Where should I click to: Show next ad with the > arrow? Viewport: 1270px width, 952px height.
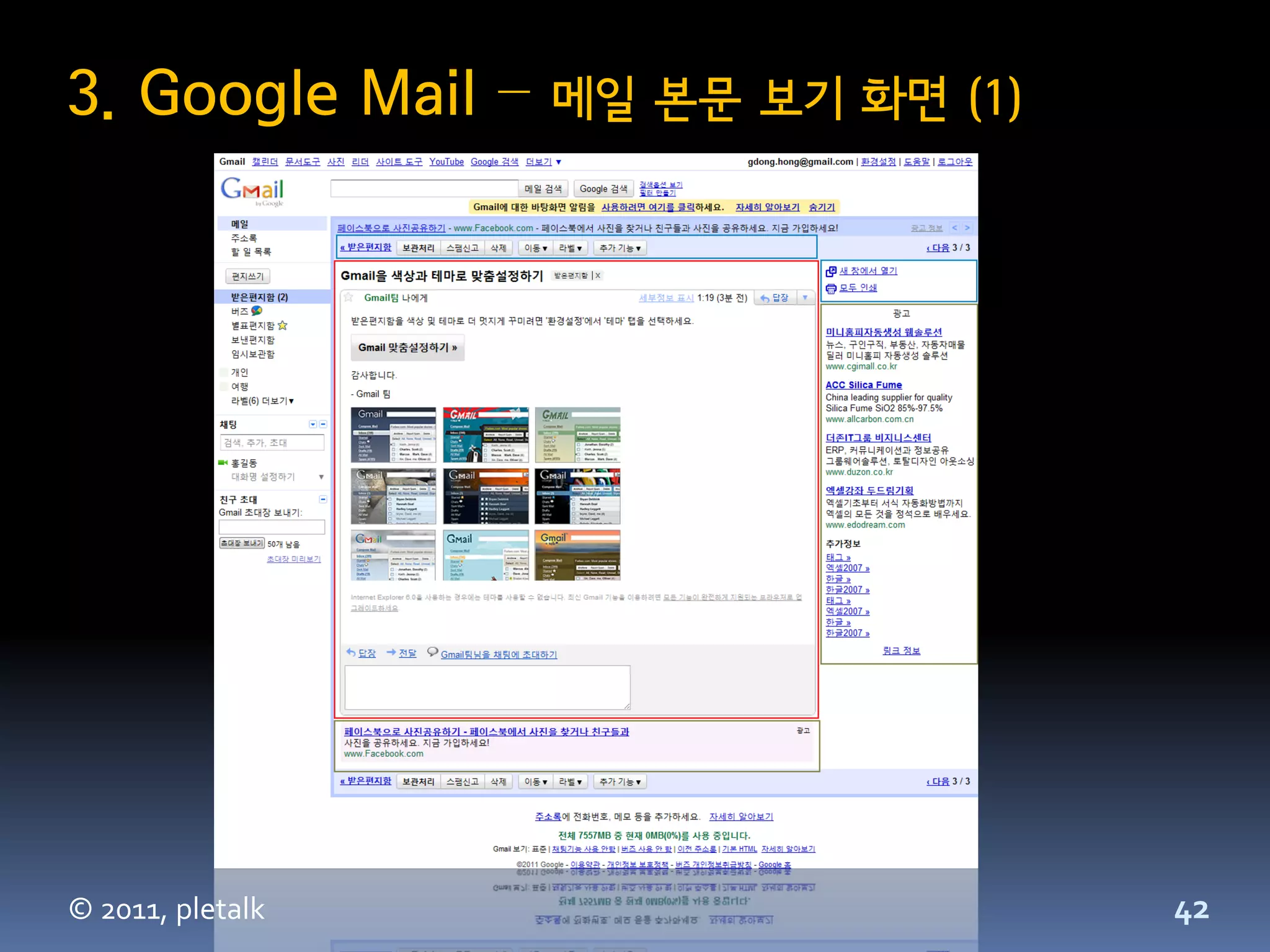(967, 228)
